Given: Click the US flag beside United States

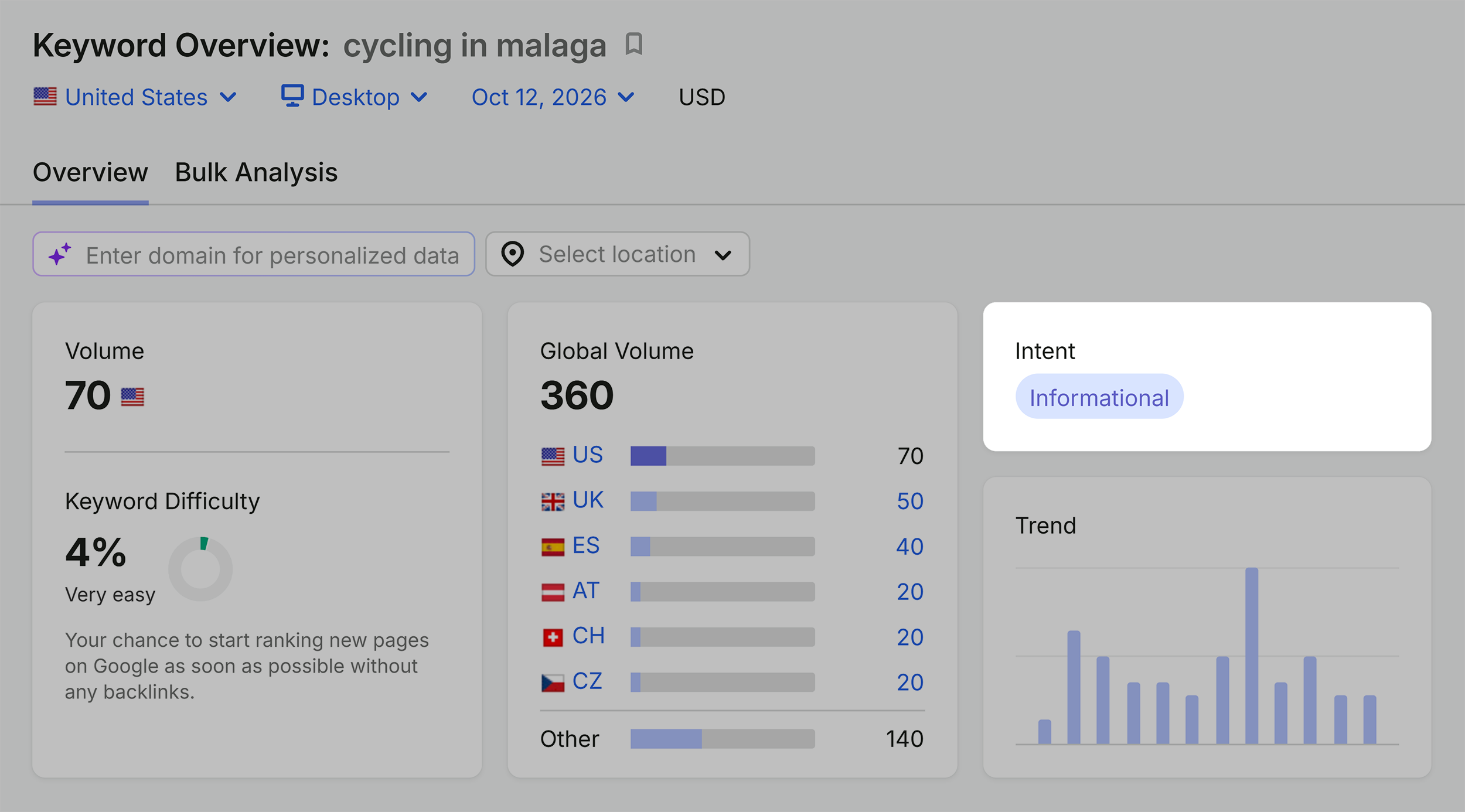Looking at the screenshot, I should [x=45, y=97].
